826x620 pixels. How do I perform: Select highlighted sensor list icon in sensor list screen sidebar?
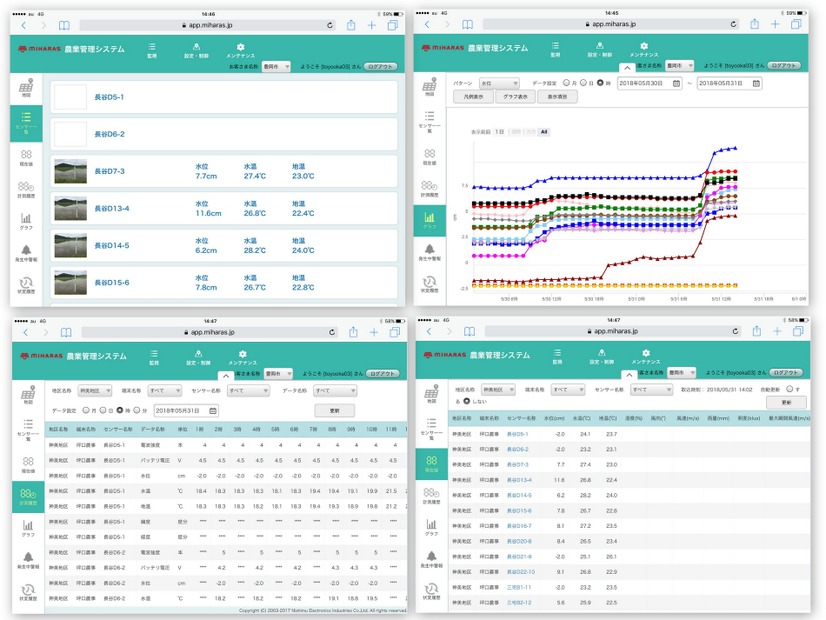click(x=26, y=123)
